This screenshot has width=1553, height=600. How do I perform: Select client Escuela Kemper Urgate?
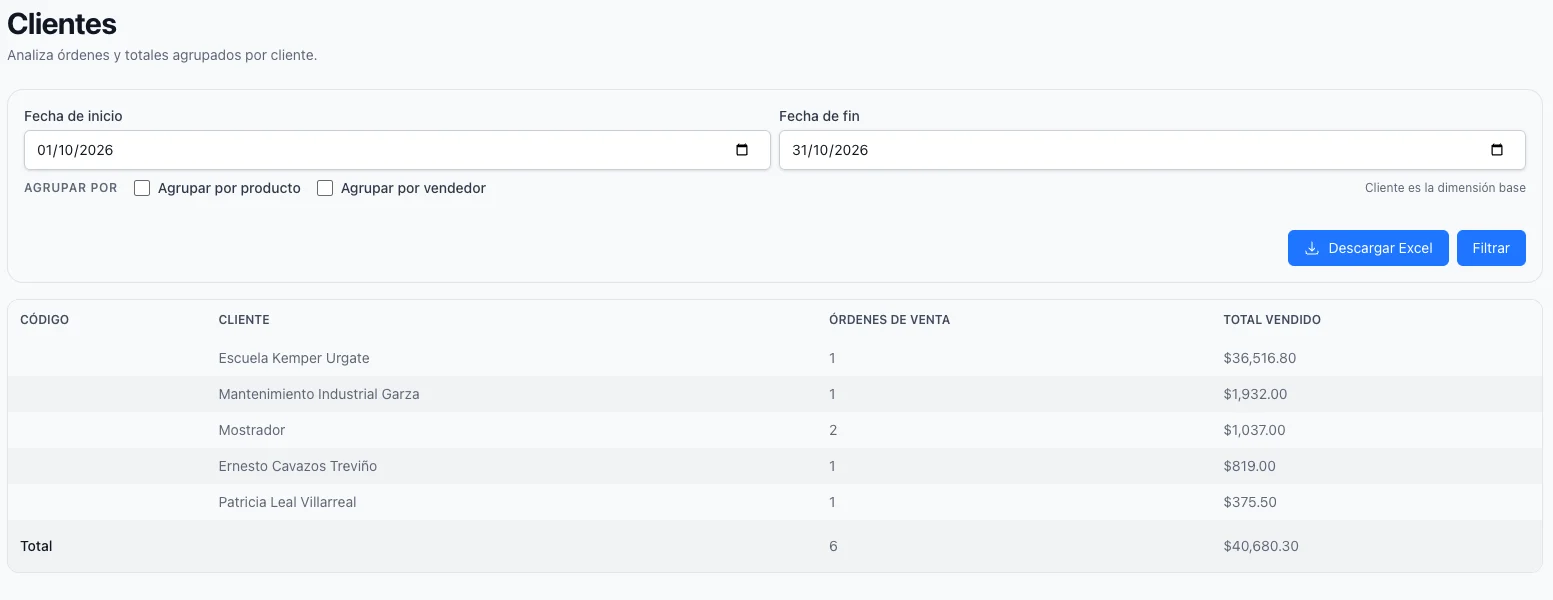(x=294, y=358)
